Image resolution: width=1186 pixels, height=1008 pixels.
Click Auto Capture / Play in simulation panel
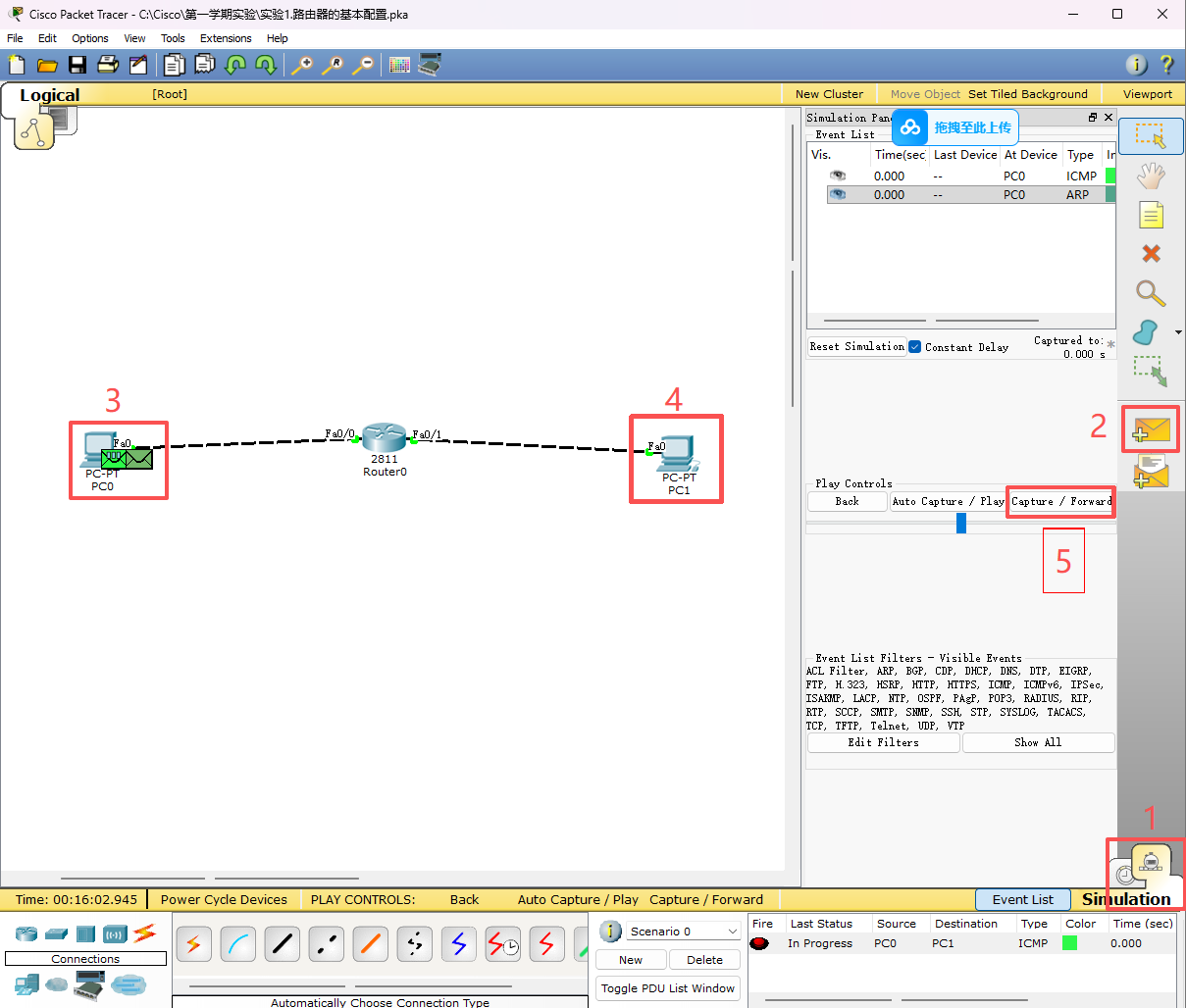pos(948,501)
